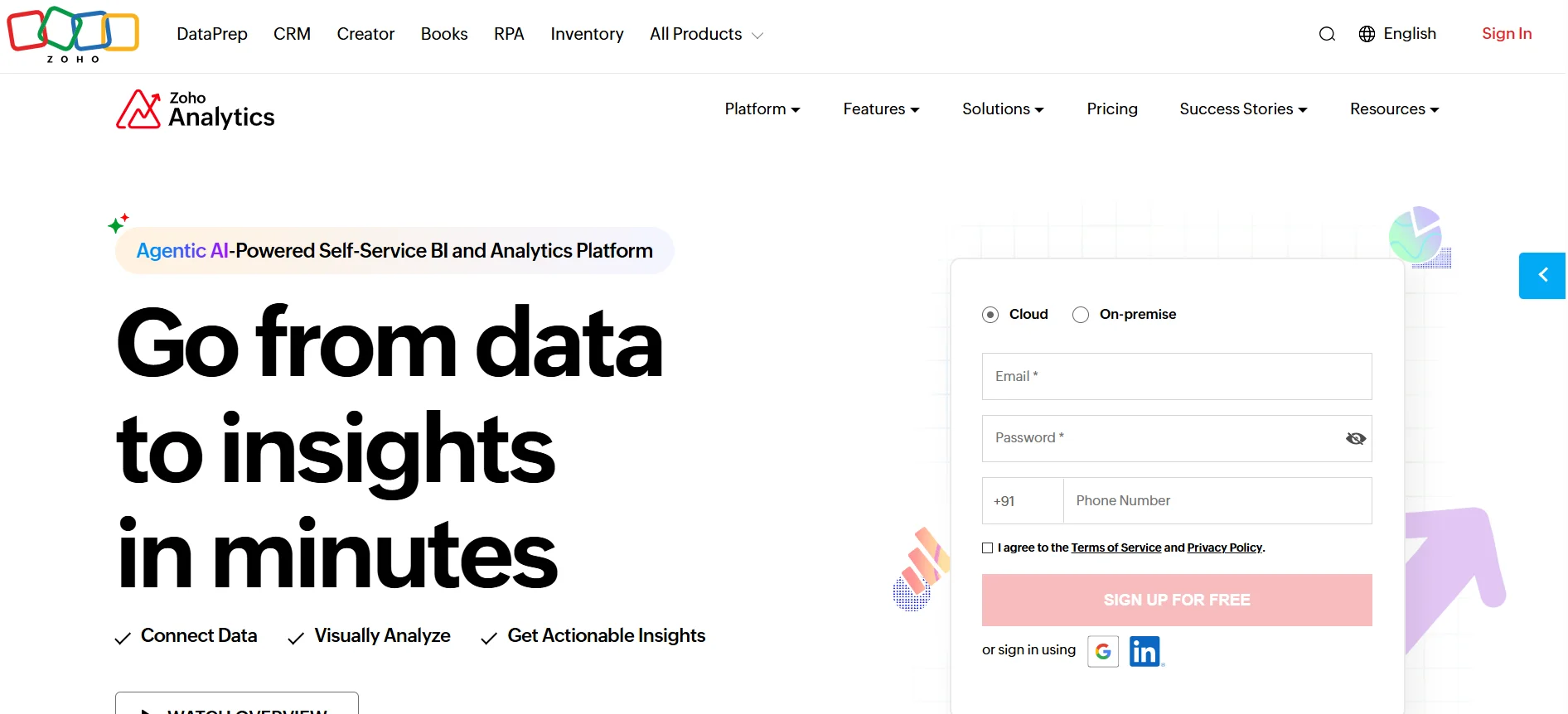Select the Cloud radio option
Image resolution: width=1568 pixels, height=714 pixels.
pyautogui.click(x=990, y=315)
